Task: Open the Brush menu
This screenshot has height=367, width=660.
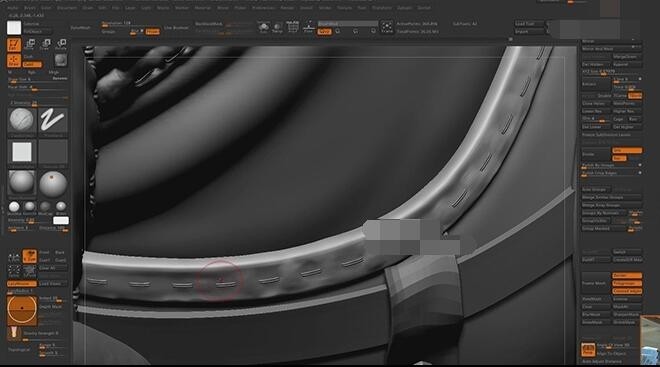Action: tap(30, 8)
